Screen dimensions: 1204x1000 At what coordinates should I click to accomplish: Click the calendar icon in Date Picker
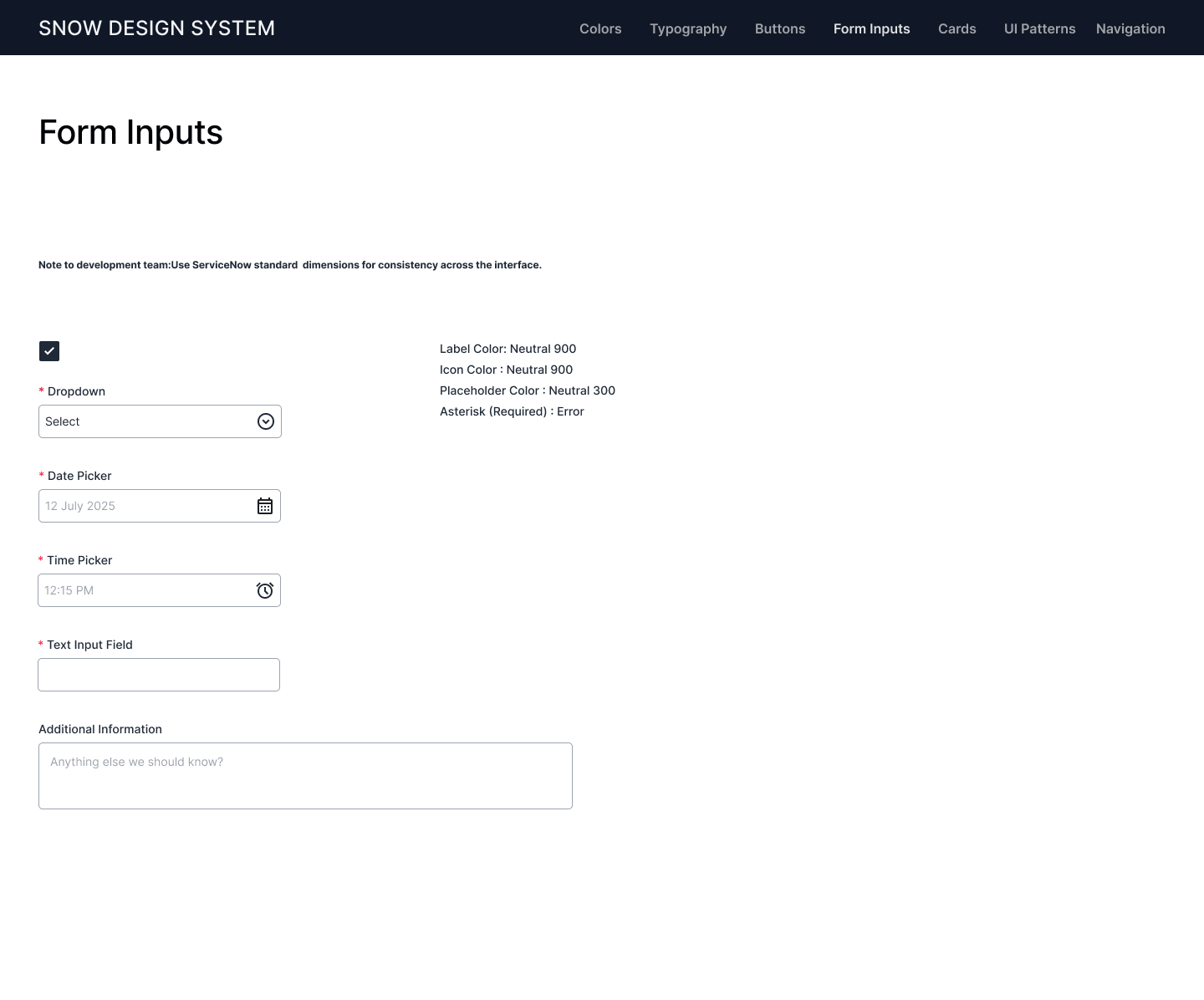(265, 506)
